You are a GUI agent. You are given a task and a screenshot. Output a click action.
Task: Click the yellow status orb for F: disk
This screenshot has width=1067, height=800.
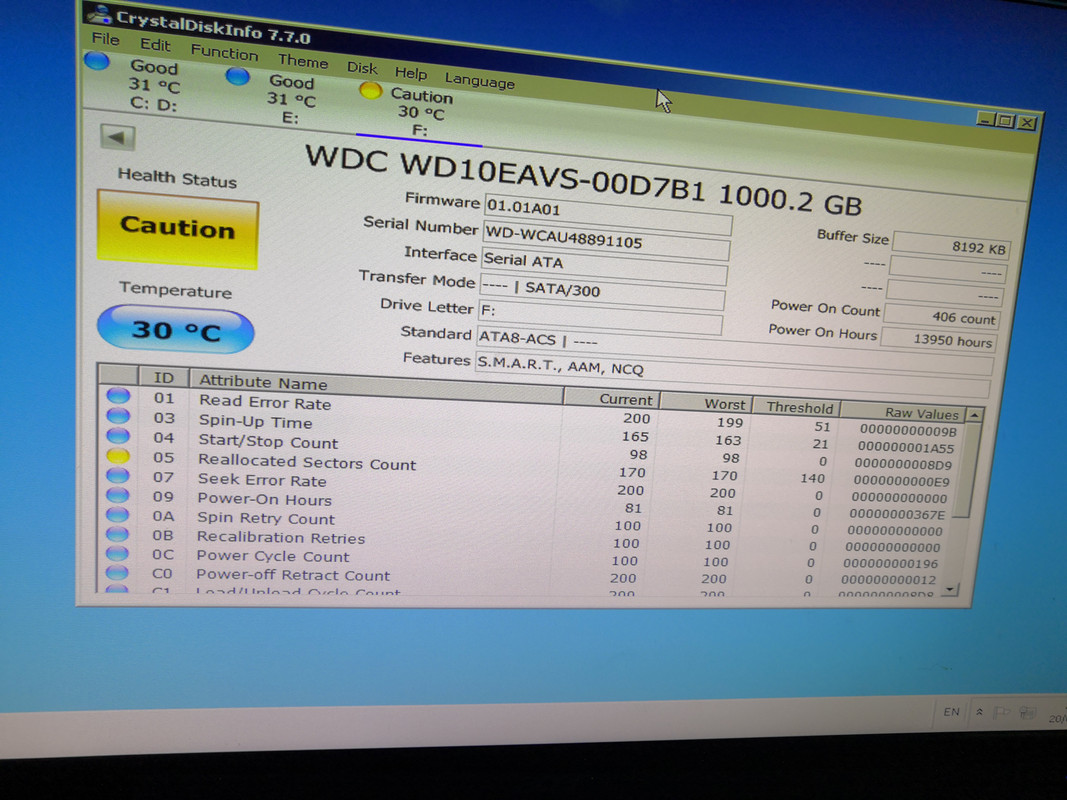pyautogui.click(x=370, y=90)
